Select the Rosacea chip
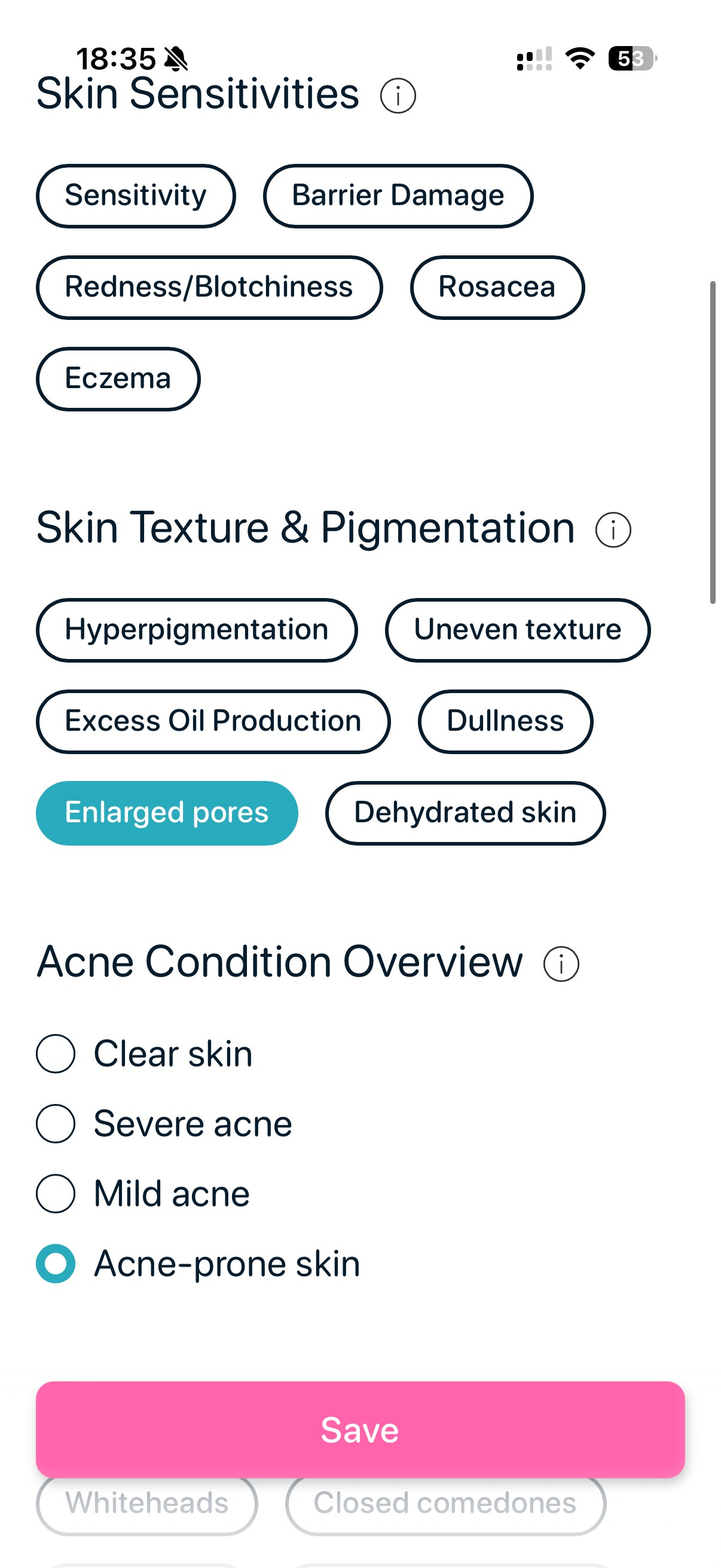This screenshot has width=721, height=1568. [497, 287]
